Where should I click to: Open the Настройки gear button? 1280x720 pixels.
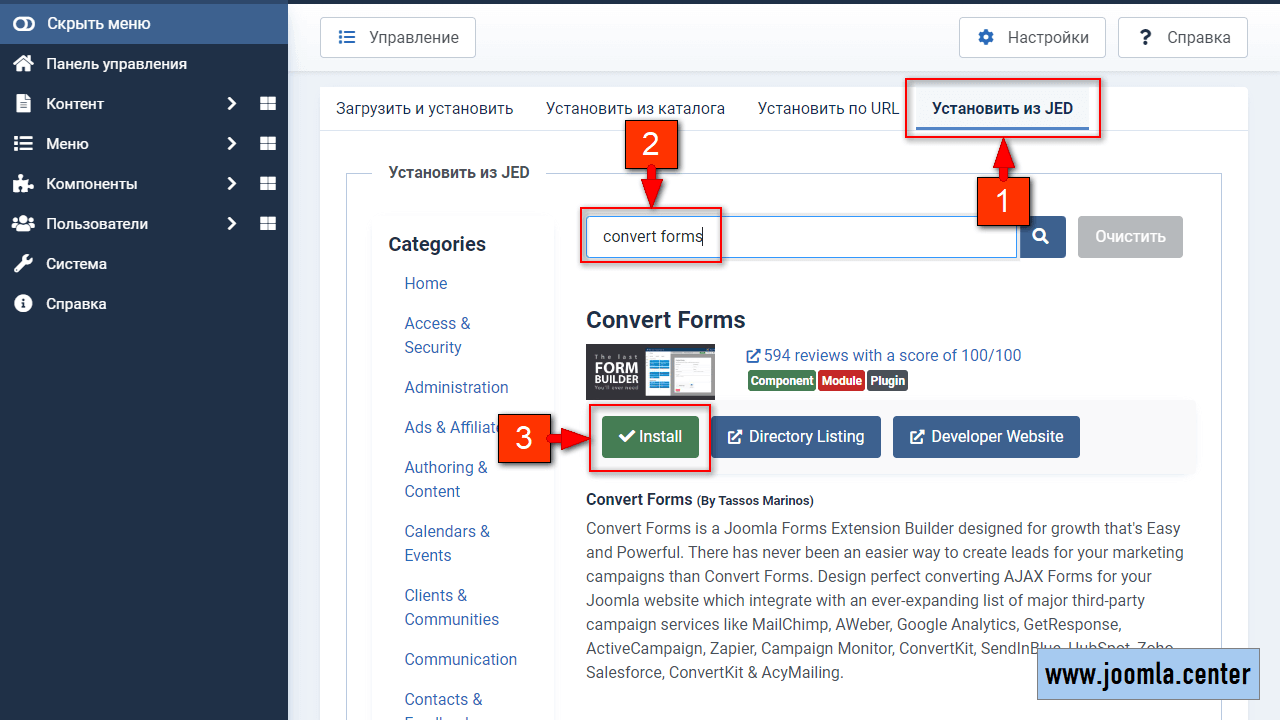pos(1032,38)
